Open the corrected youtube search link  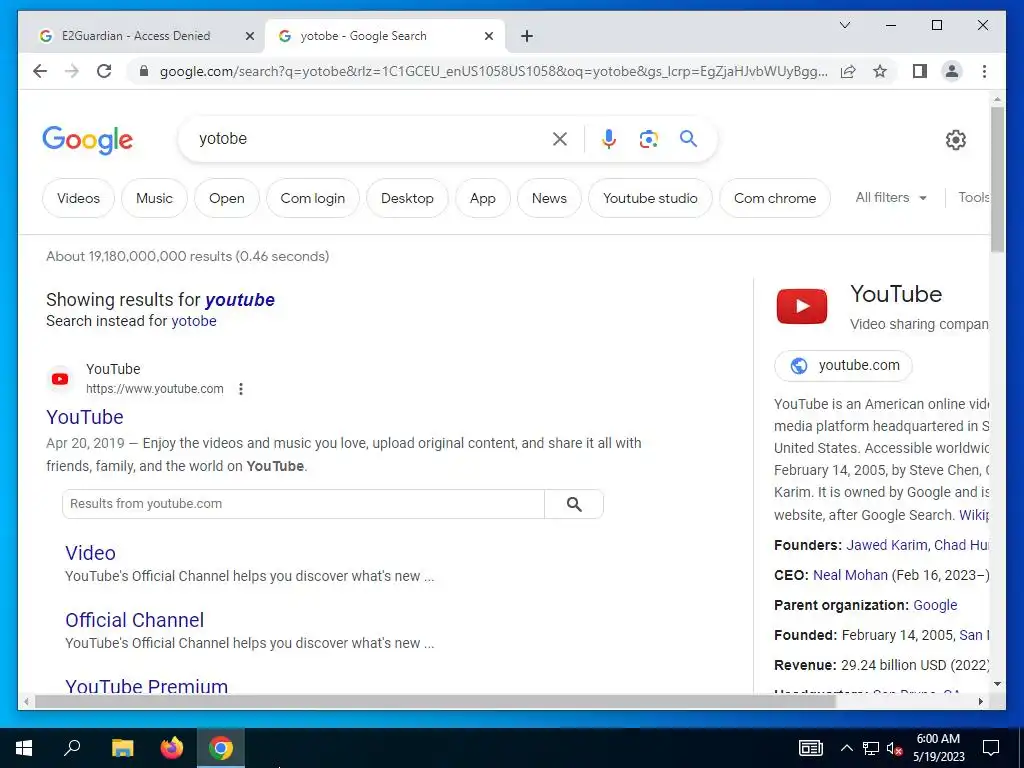[240, 300]
